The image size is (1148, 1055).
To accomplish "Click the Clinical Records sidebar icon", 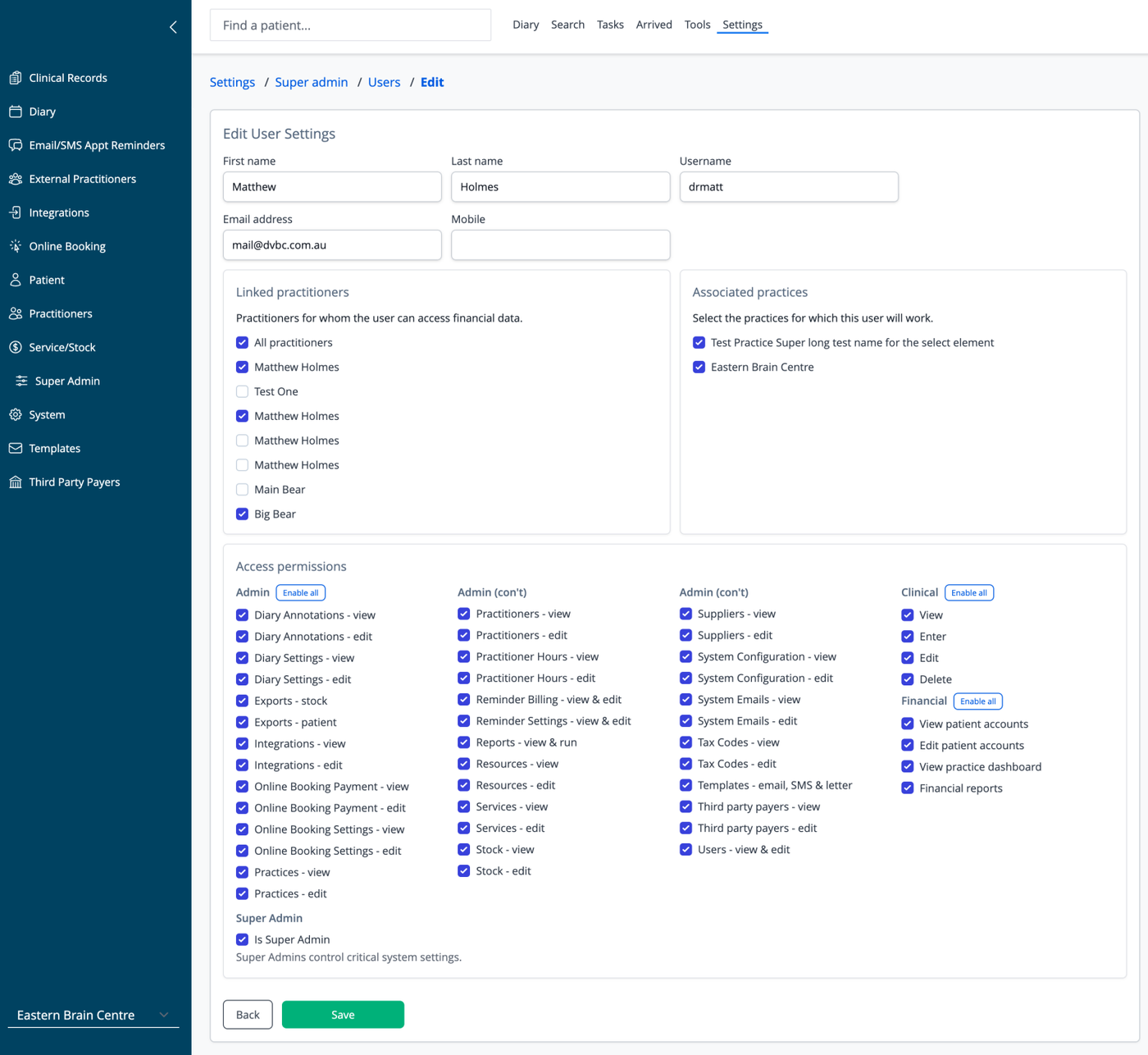I will pyautogui.click(x=16, y=78).
